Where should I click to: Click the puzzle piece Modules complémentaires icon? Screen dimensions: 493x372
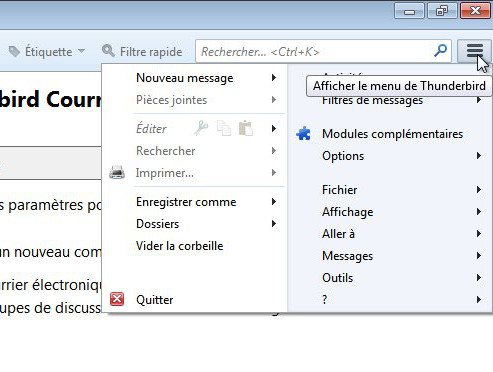point(304,134)
